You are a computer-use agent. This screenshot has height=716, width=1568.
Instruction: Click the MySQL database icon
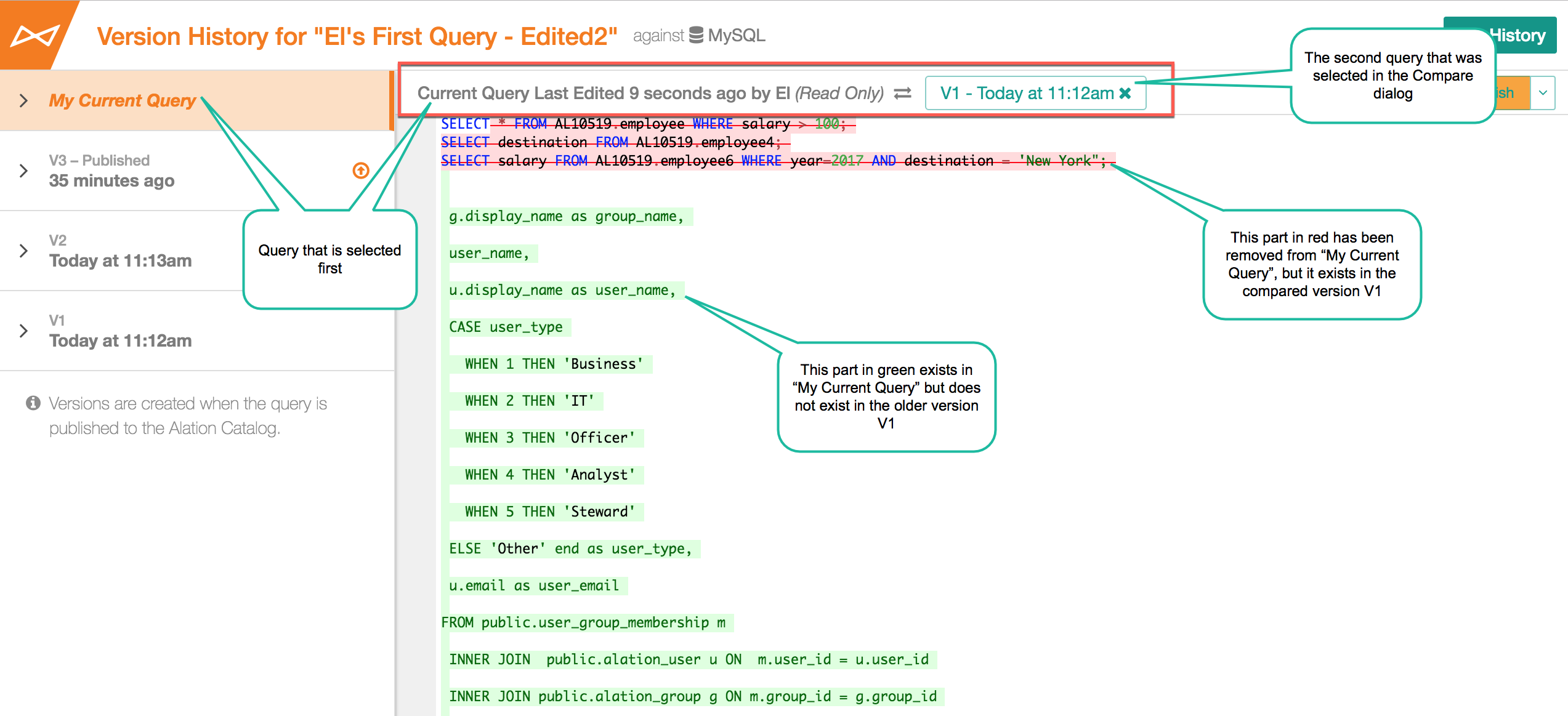696,35
